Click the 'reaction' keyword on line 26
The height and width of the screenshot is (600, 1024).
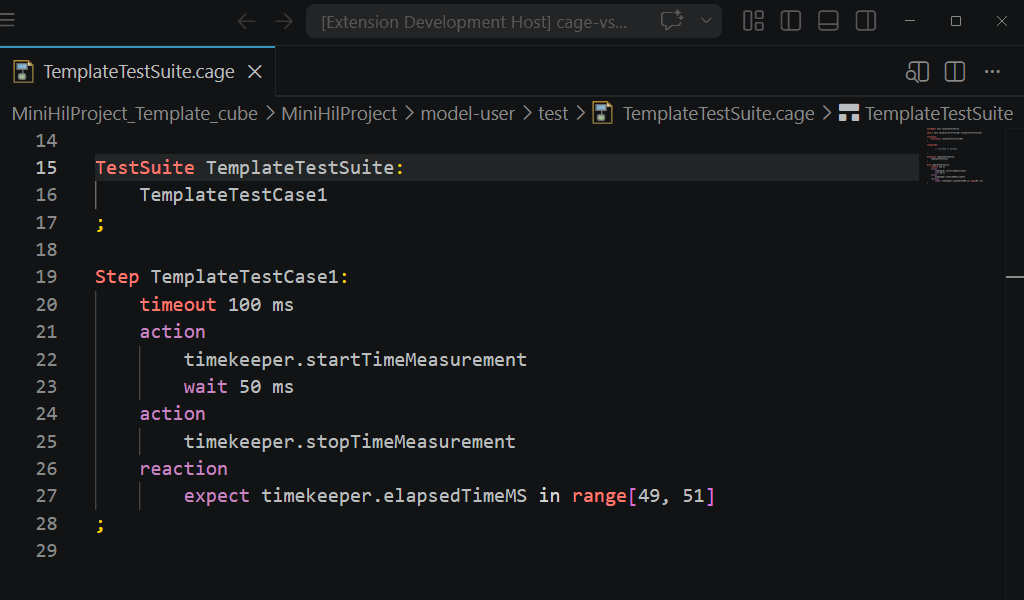click(x=184, y=469)
